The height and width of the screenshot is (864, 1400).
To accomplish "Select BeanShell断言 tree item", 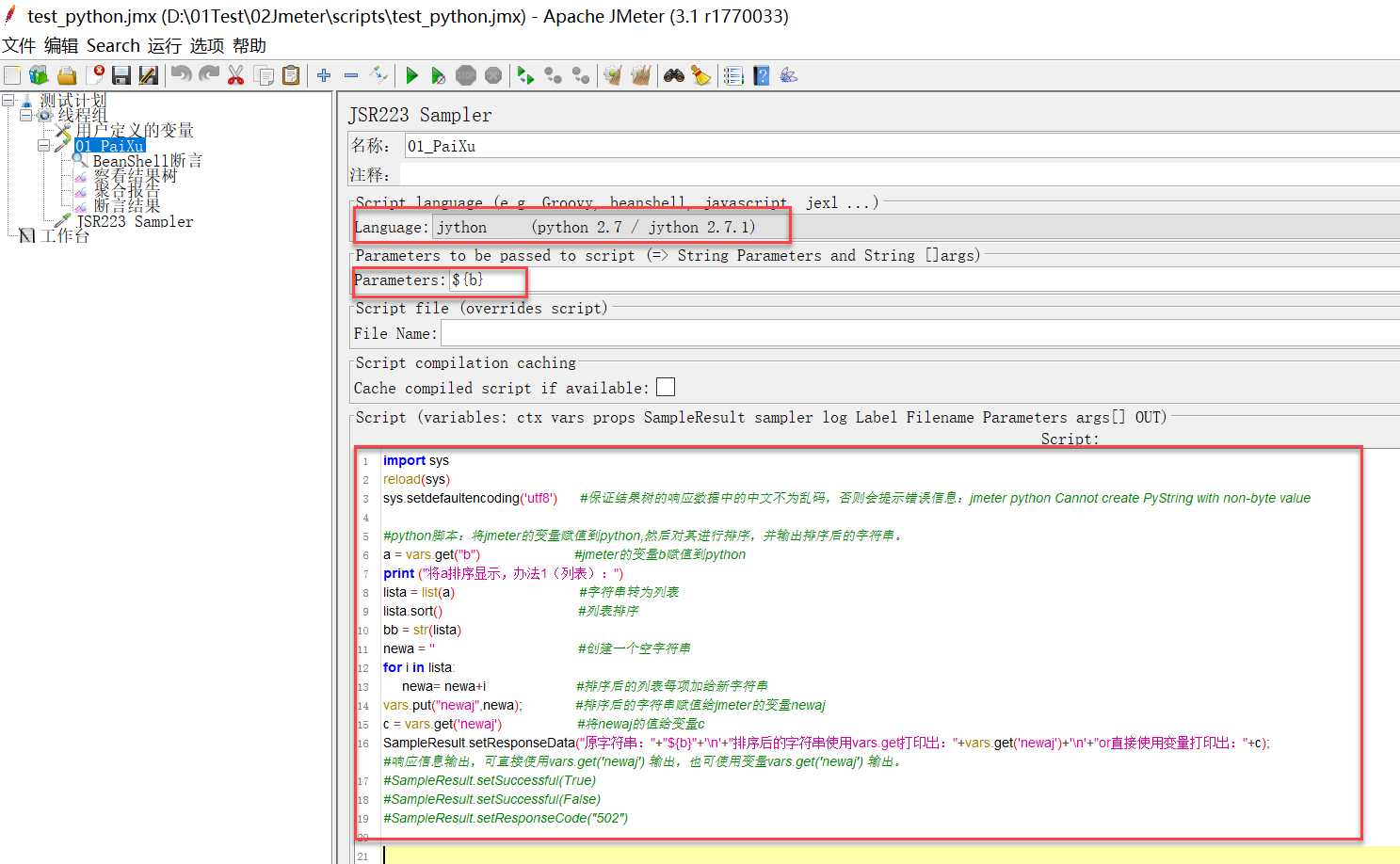I will [x=148, y=161].
